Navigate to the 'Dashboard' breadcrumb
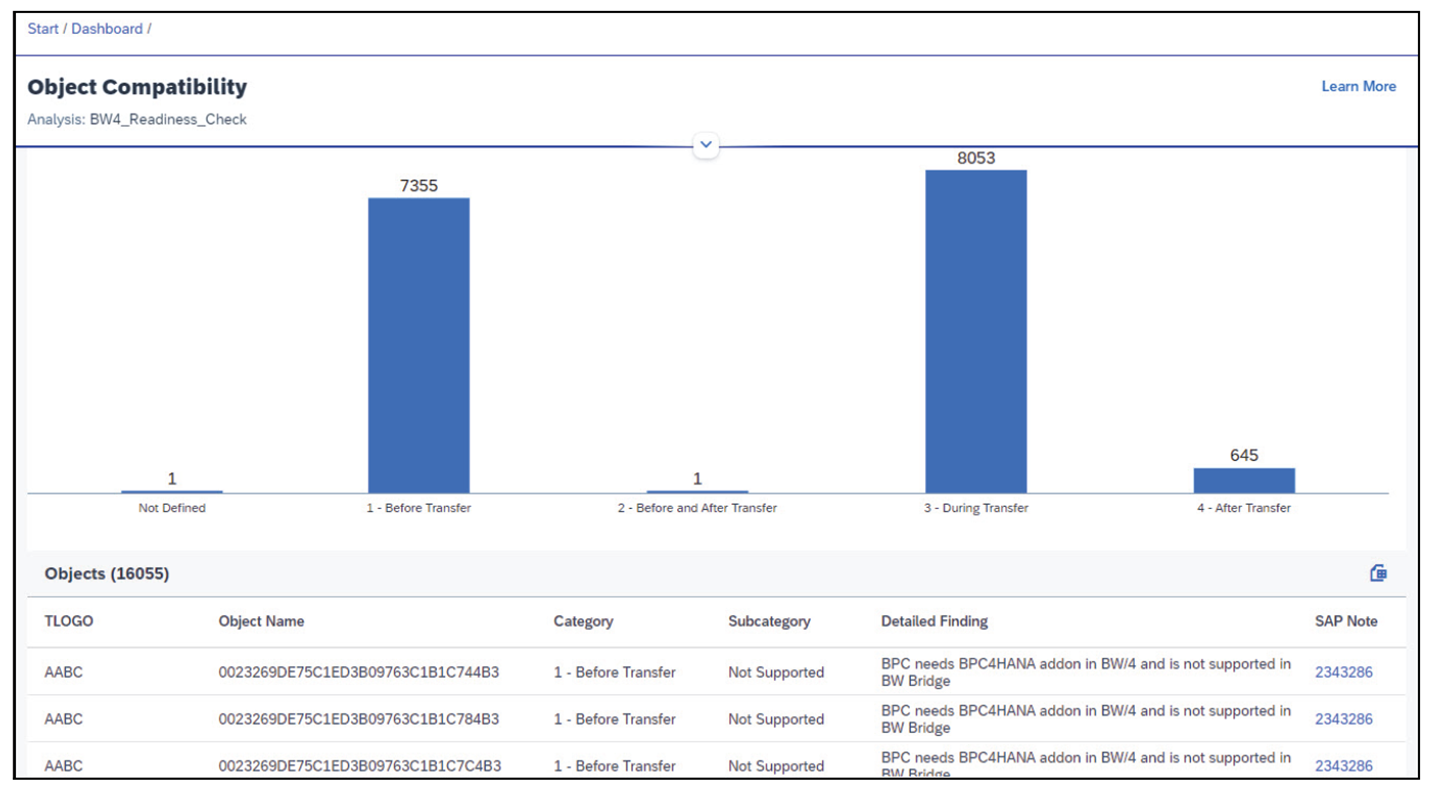The width and height of the screenshot is (1434, 793). coord(107,29)
